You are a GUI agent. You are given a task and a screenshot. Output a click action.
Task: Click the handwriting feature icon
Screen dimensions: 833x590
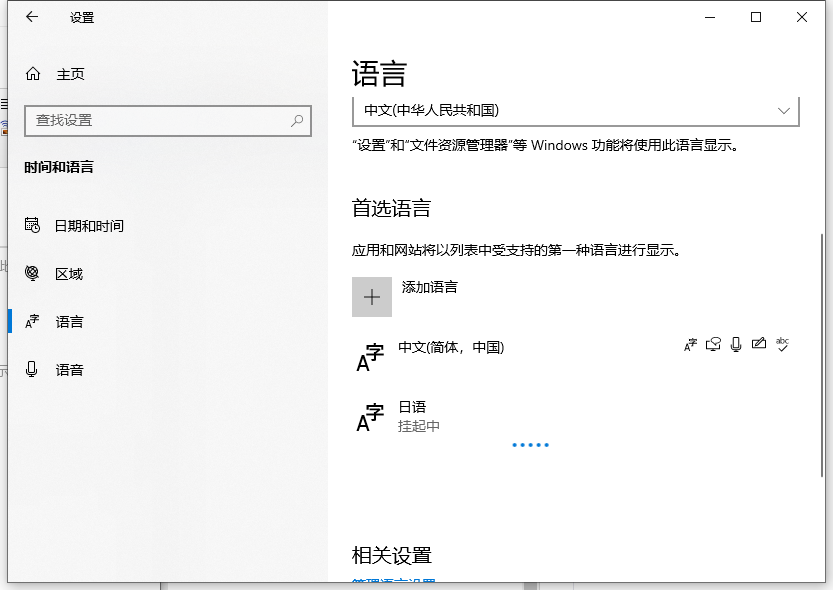tap(759, 344)
